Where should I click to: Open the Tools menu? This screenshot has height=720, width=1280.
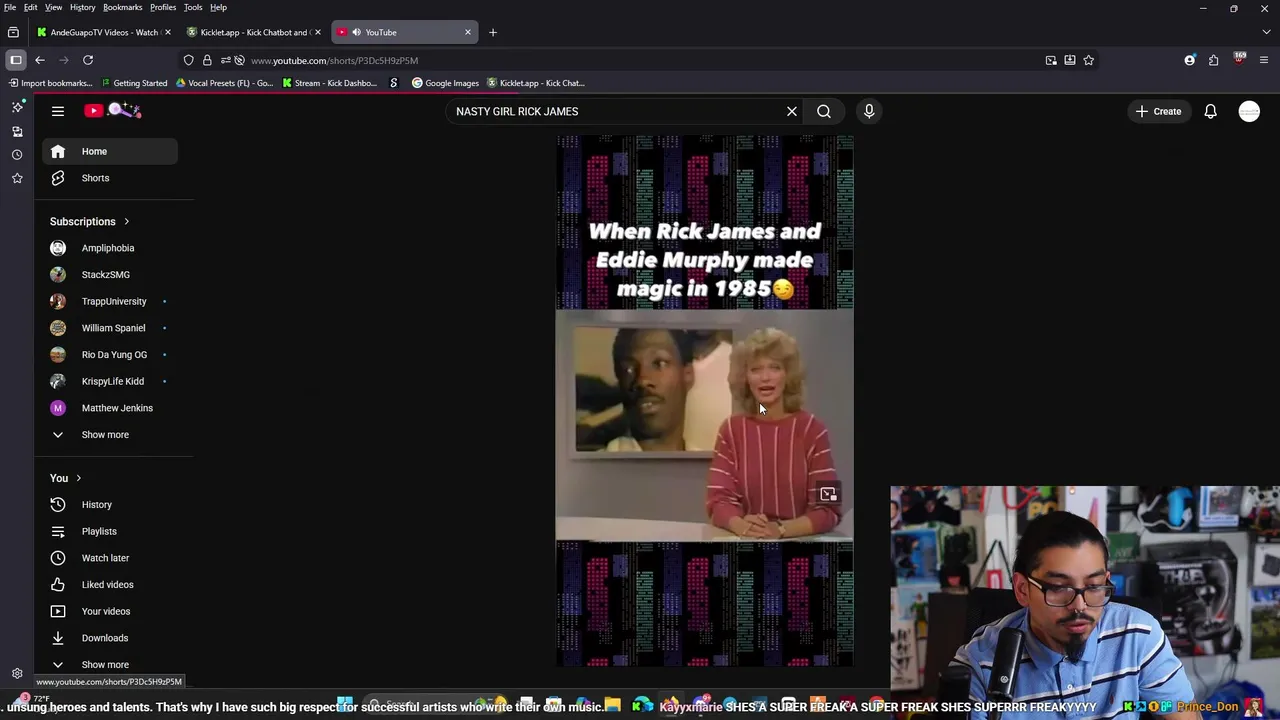click(193, 7)
